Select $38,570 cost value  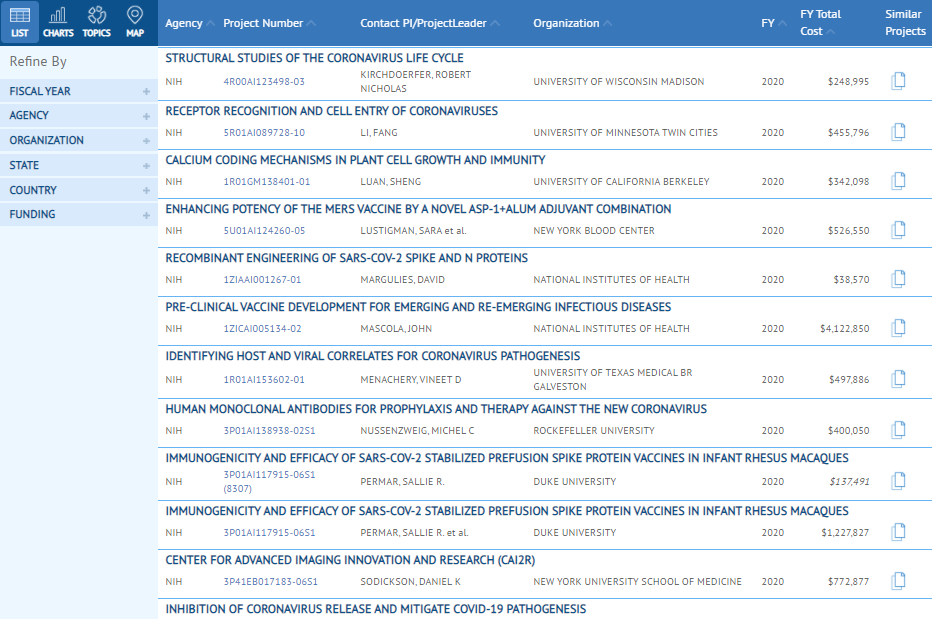point(851,279)
